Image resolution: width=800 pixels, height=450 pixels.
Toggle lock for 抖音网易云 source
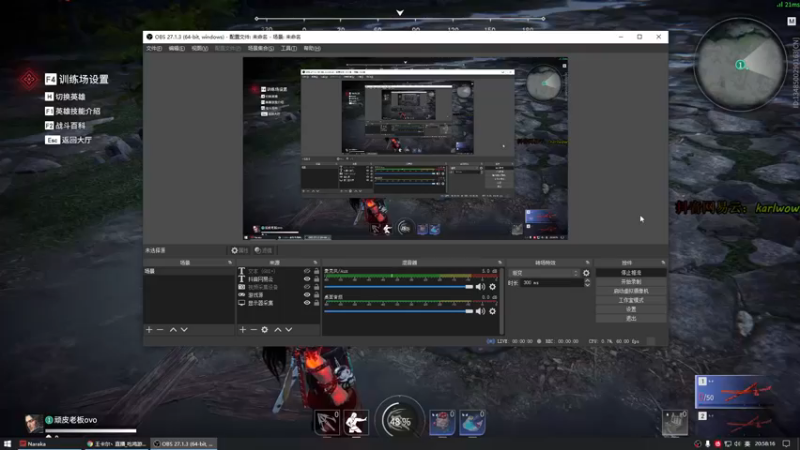click(x=316, y=279)
